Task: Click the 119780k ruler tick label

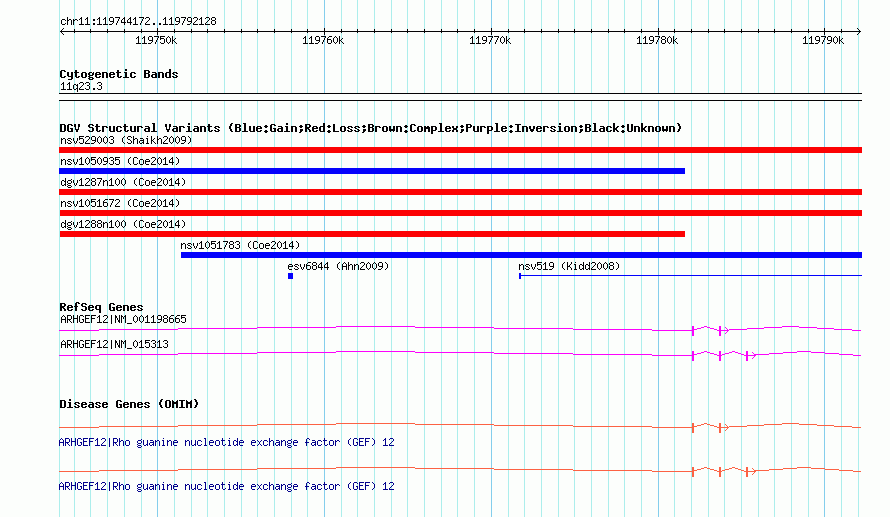Action: click(657, 40)
